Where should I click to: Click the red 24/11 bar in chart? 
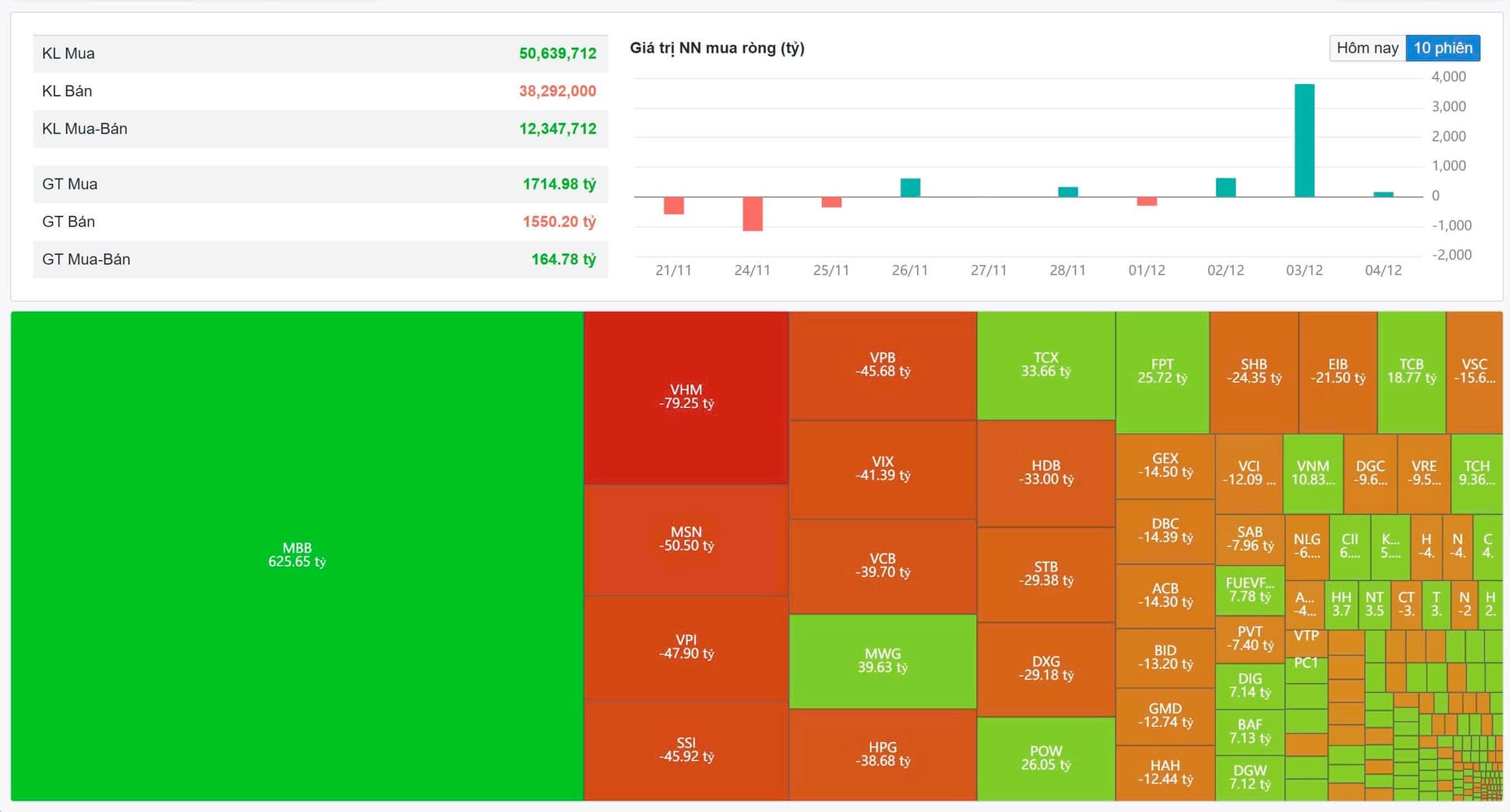753,213
